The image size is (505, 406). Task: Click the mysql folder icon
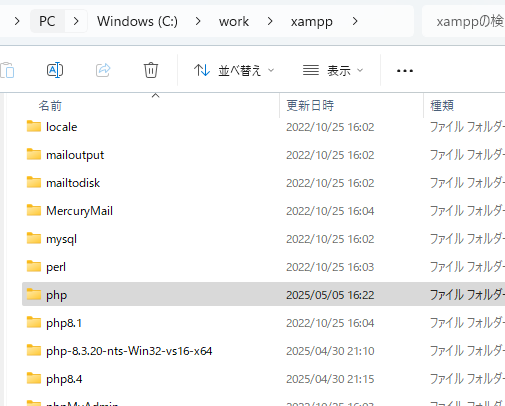[x=34, y=238]
